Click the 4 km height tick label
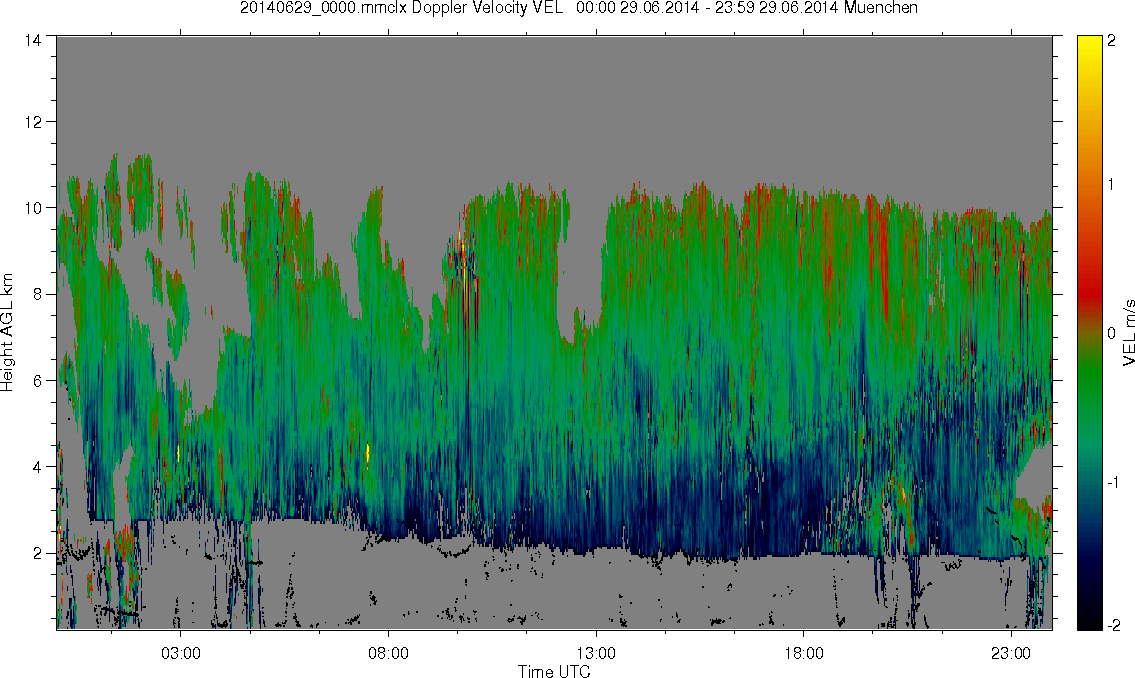The height and width of the screenshot is (678, 1135). pyautogui.click(x=36, y=467)
